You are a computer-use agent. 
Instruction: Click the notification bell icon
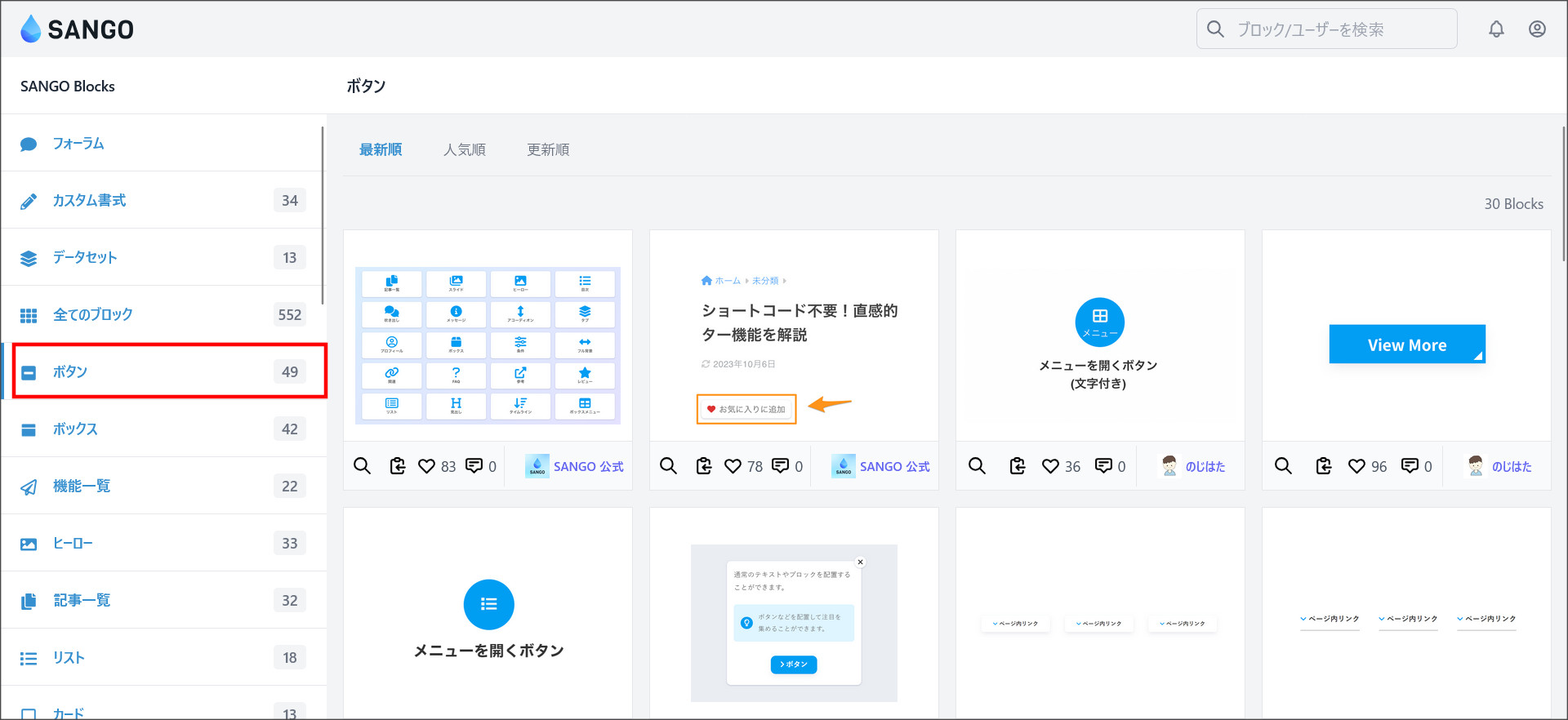coord(1496,29)
